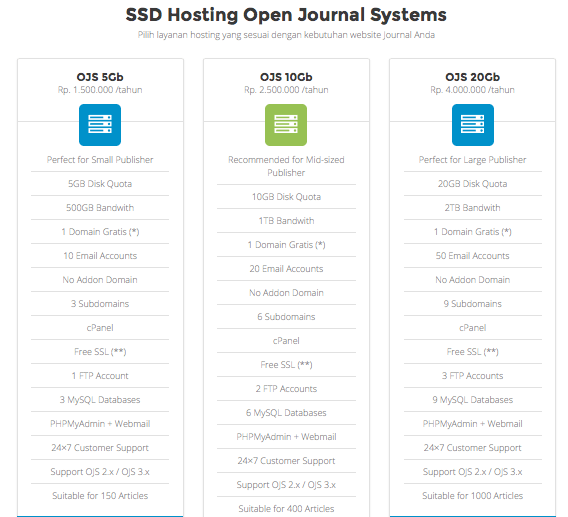Click 'cPanel' in the OJS 10Gb plan
This screenshot has height=517, width=568.
(286, 341)
